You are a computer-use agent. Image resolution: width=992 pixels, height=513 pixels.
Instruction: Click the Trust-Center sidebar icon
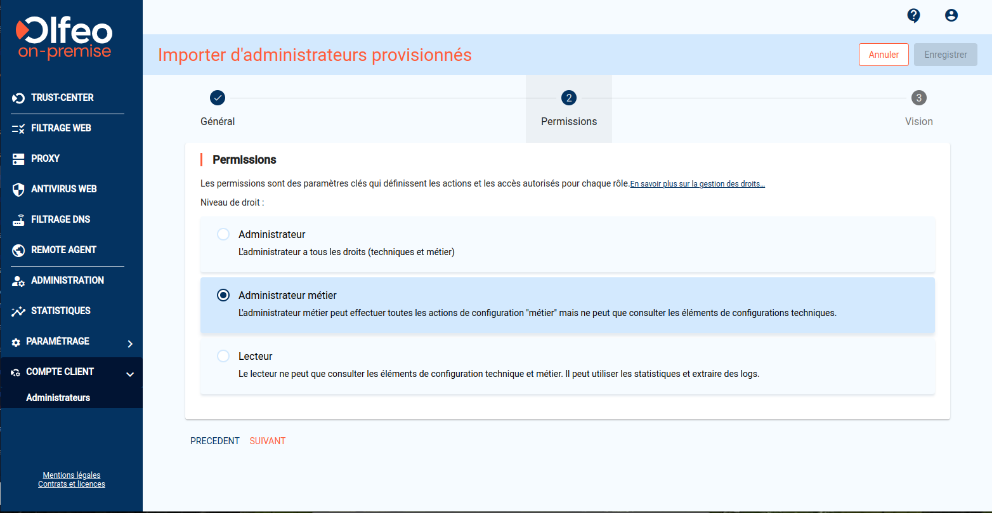(x=17, y=98)
